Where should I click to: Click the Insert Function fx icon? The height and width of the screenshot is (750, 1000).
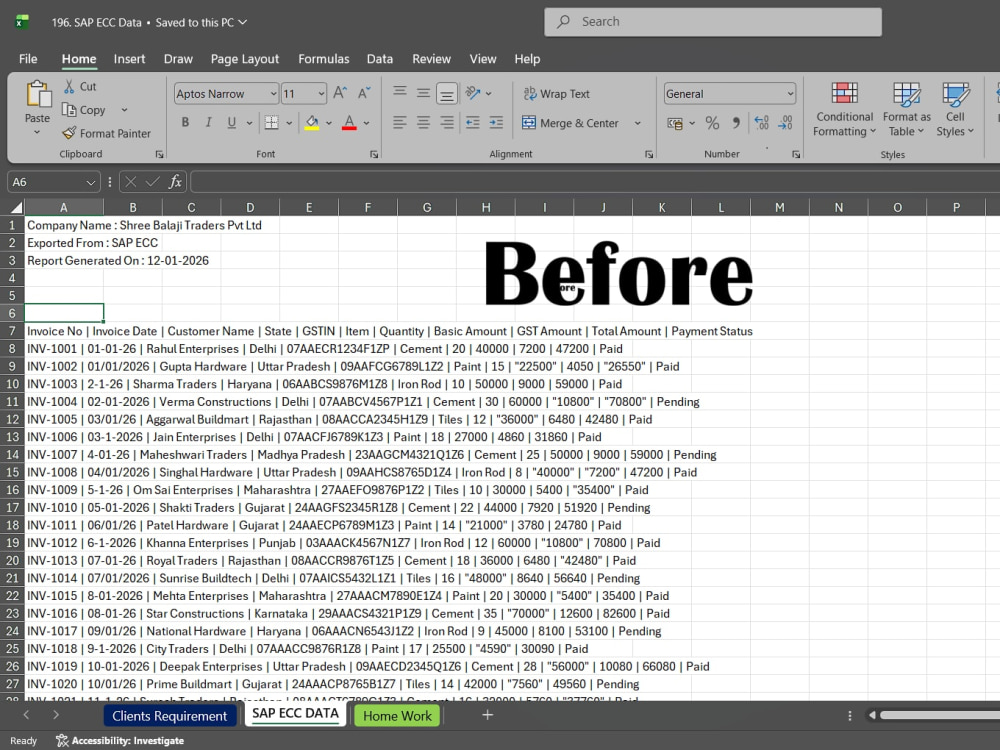point(175,182)
